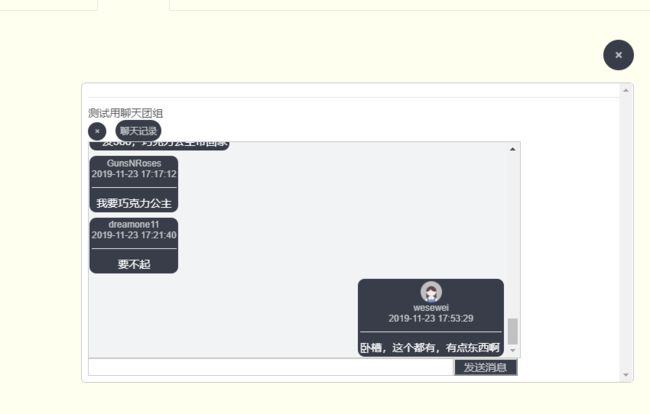Viewport: 650px width, 414px height.
Task: Select the dreamone11 username
Action: click(134, 225)
